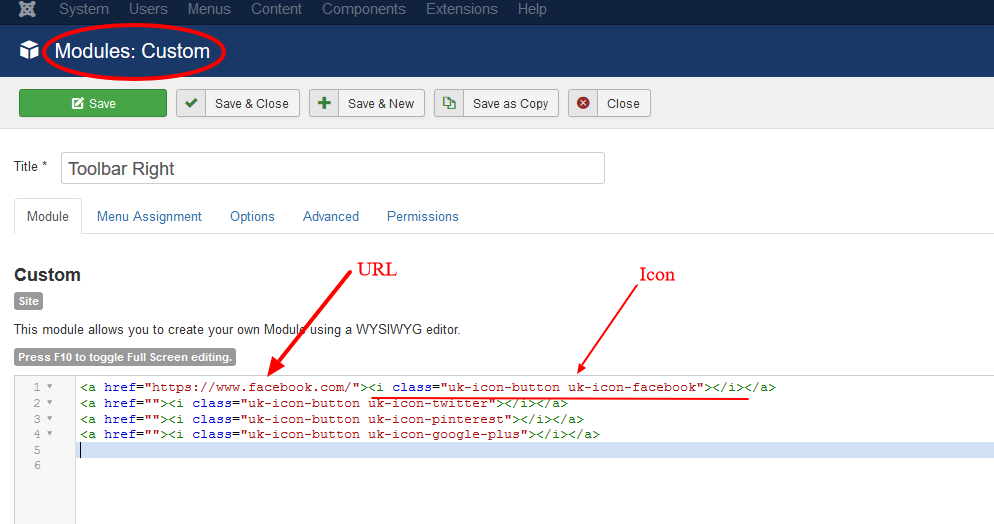
Task: Click the plus icon of Save & New
Action: pos(324,103)
